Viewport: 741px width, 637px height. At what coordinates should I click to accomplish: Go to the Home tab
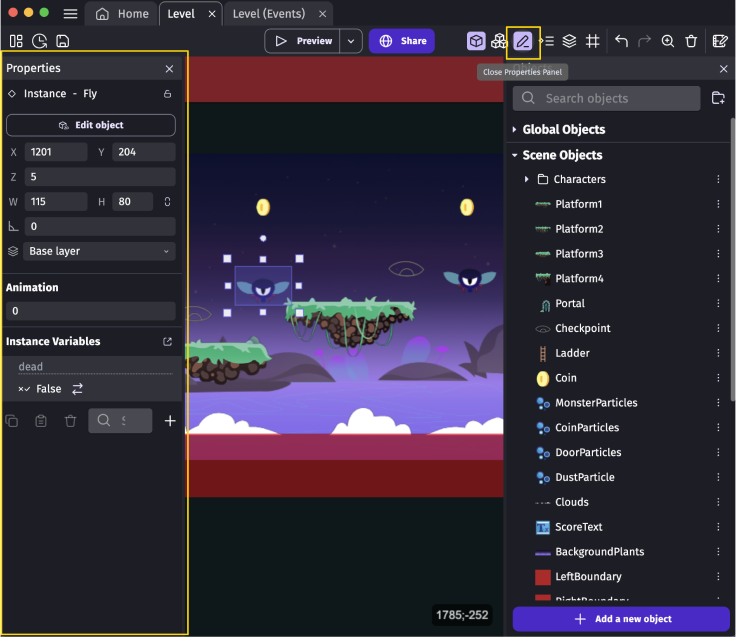[x=123, y=14]
